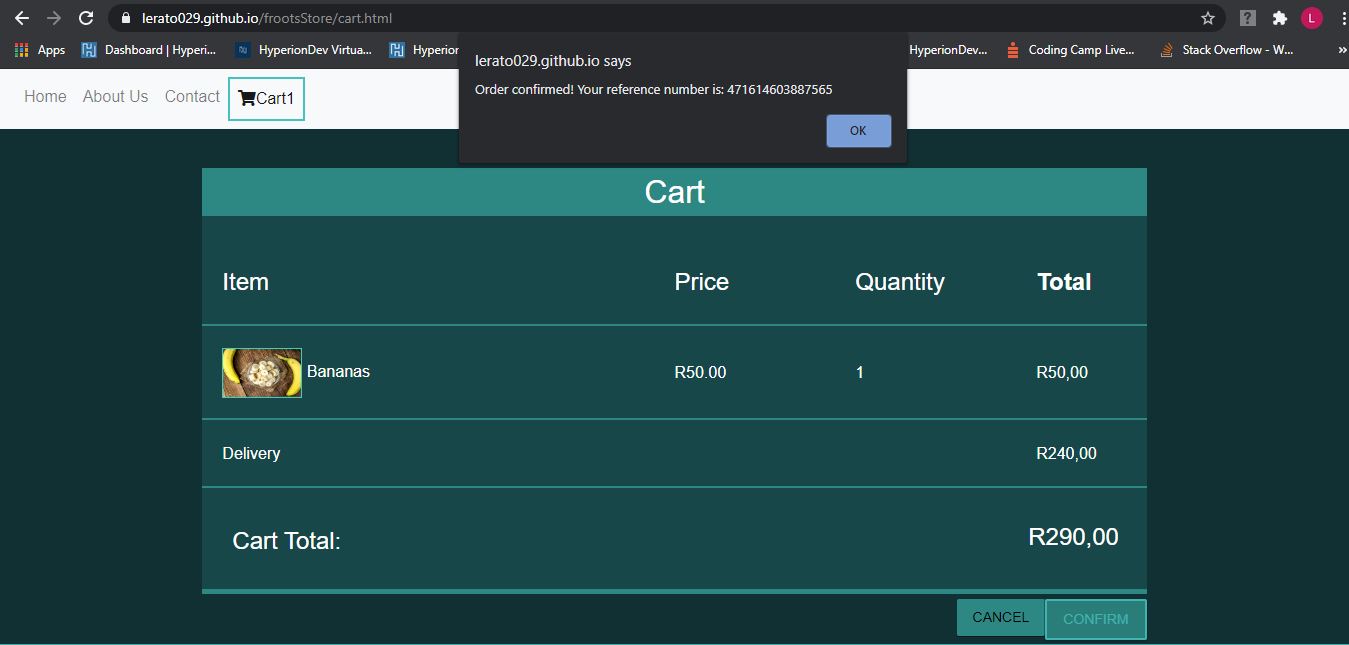Bookmark this page using the star icon

click(1207, 17)
